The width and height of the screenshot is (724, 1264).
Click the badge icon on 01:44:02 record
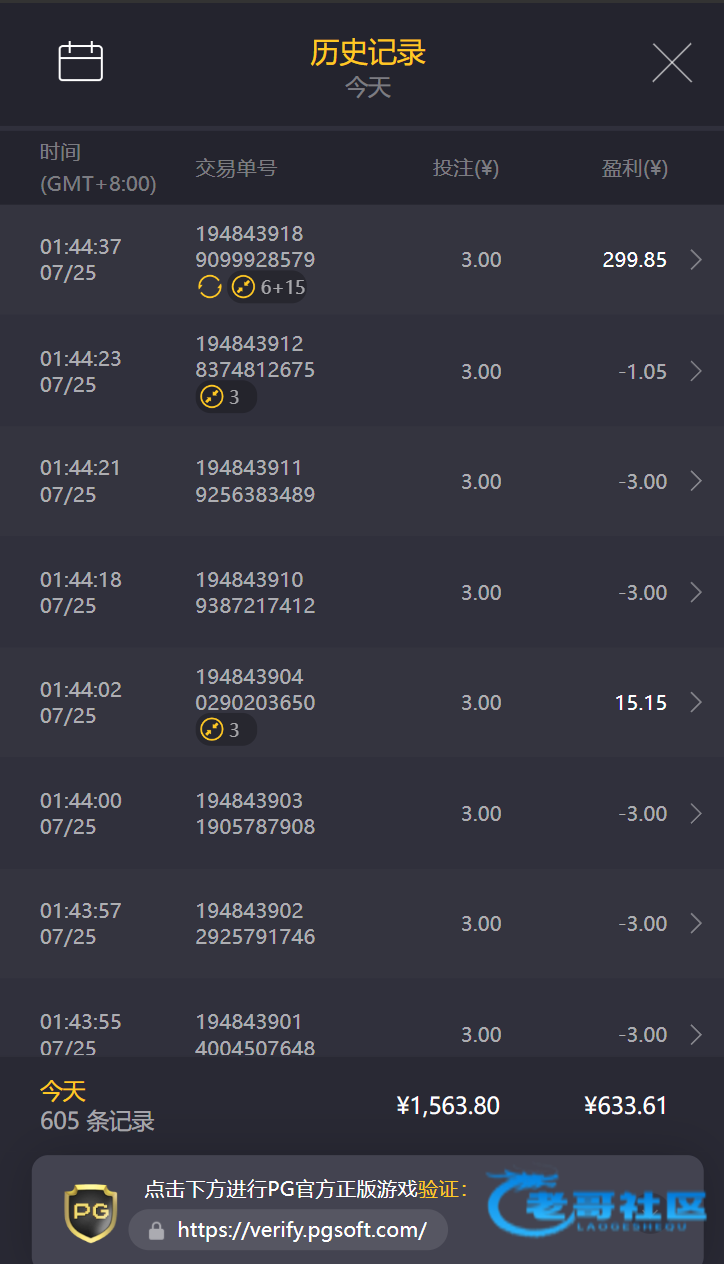coord(211,730)
